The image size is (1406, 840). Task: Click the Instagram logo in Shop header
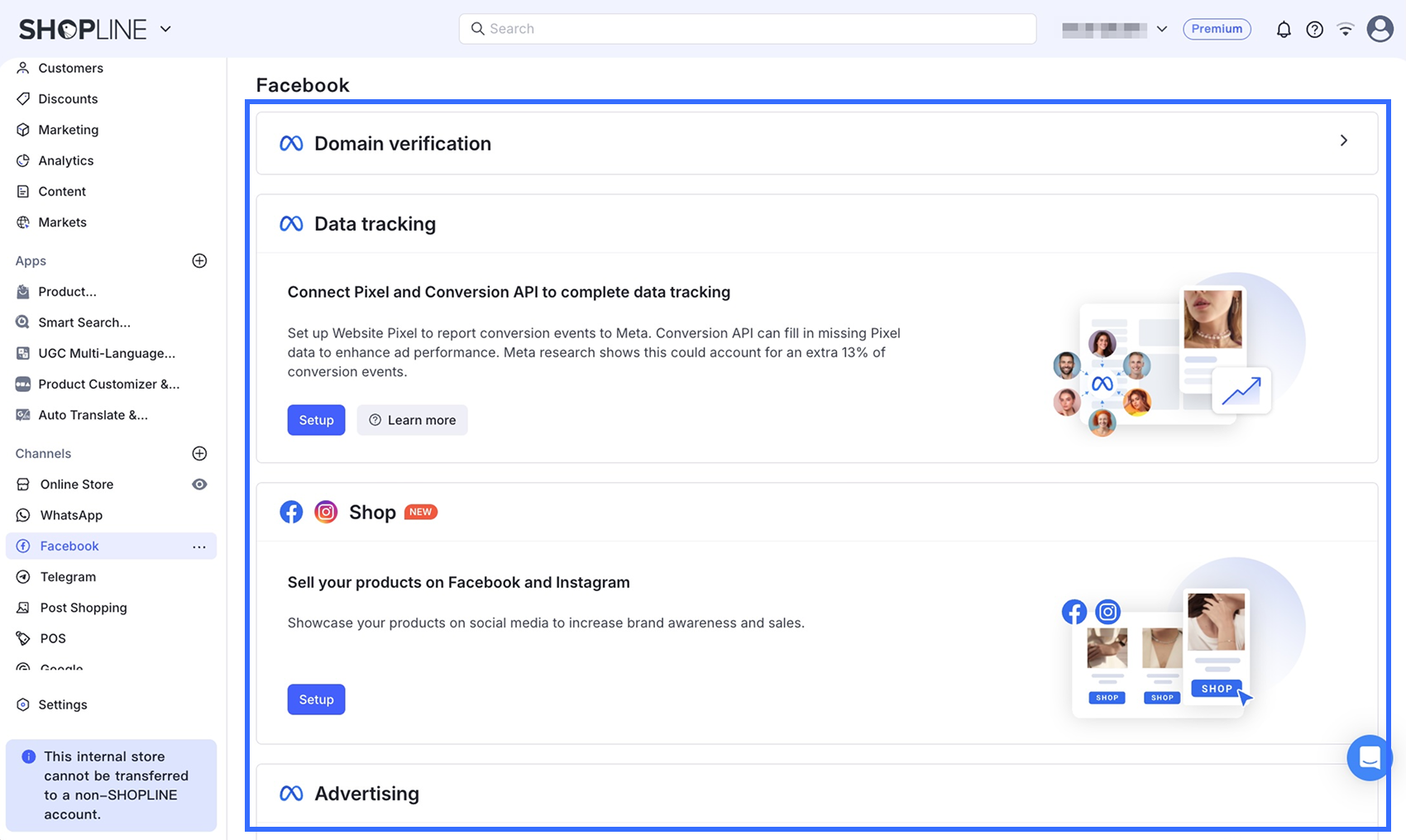(x=326, y=513)
